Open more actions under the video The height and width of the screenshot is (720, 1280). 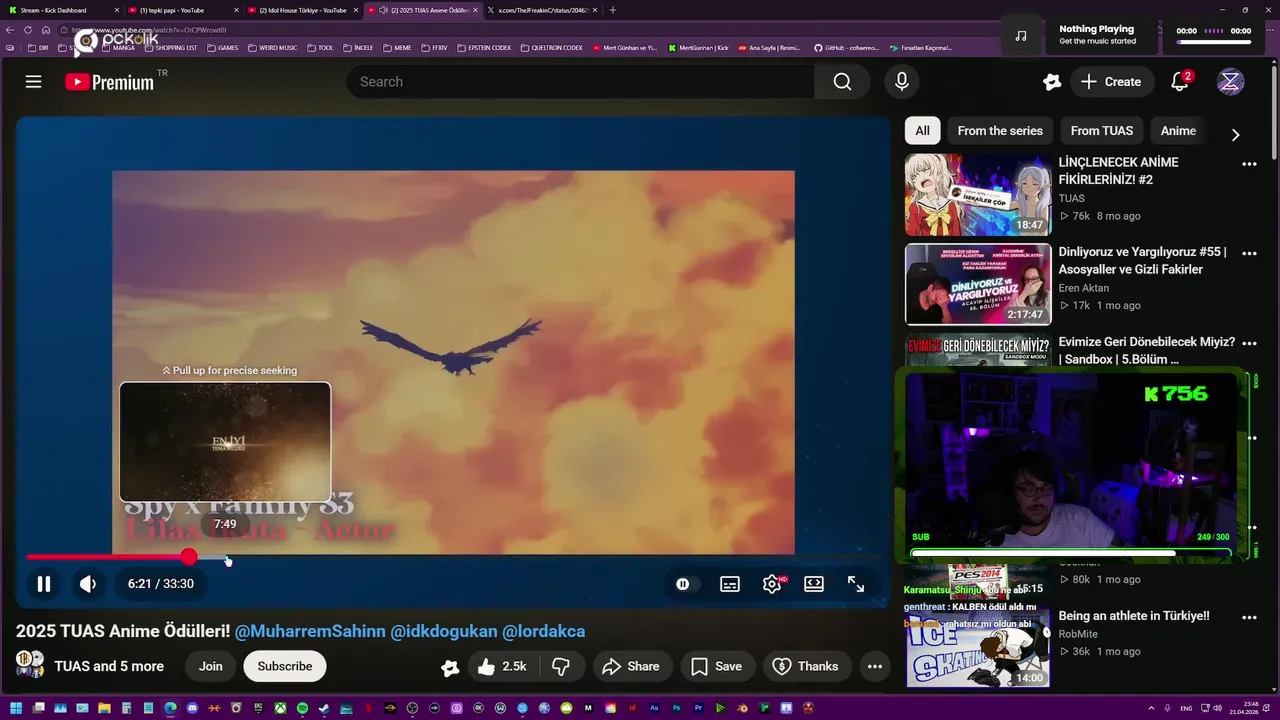pyautogui.click(x=875, y=666)
